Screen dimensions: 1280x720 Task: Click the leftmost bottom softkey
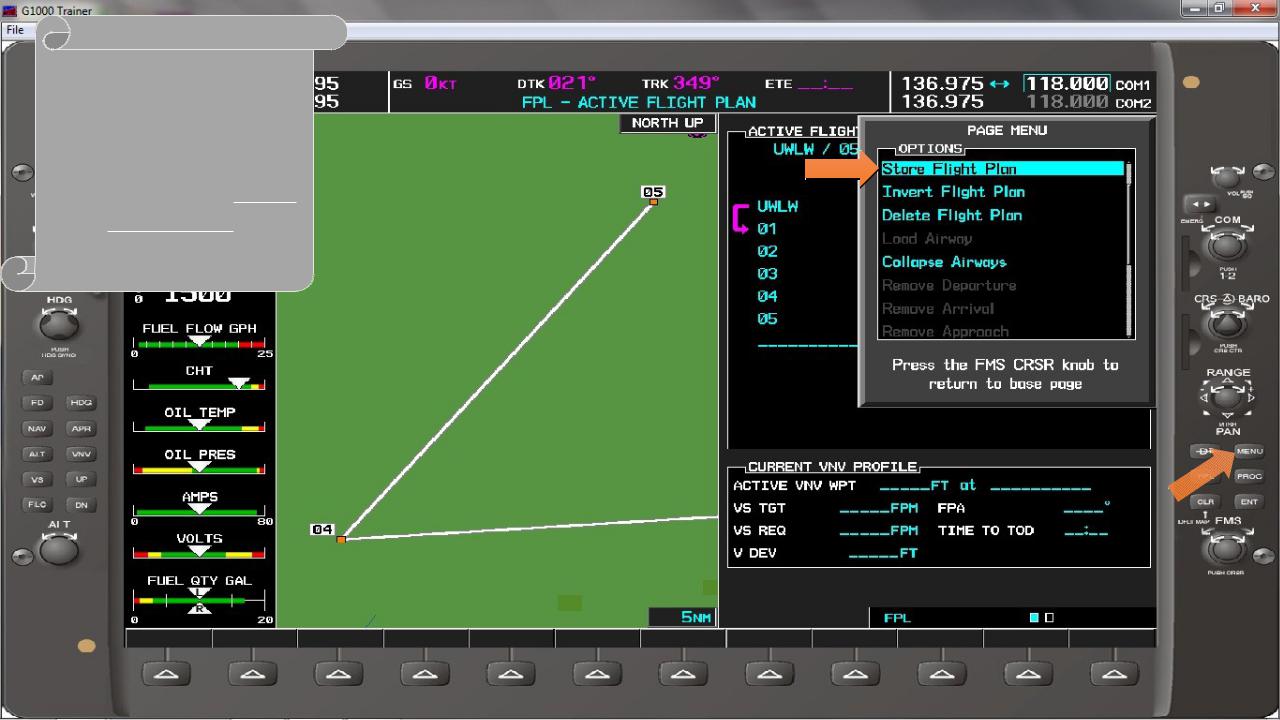pos(168,674)
